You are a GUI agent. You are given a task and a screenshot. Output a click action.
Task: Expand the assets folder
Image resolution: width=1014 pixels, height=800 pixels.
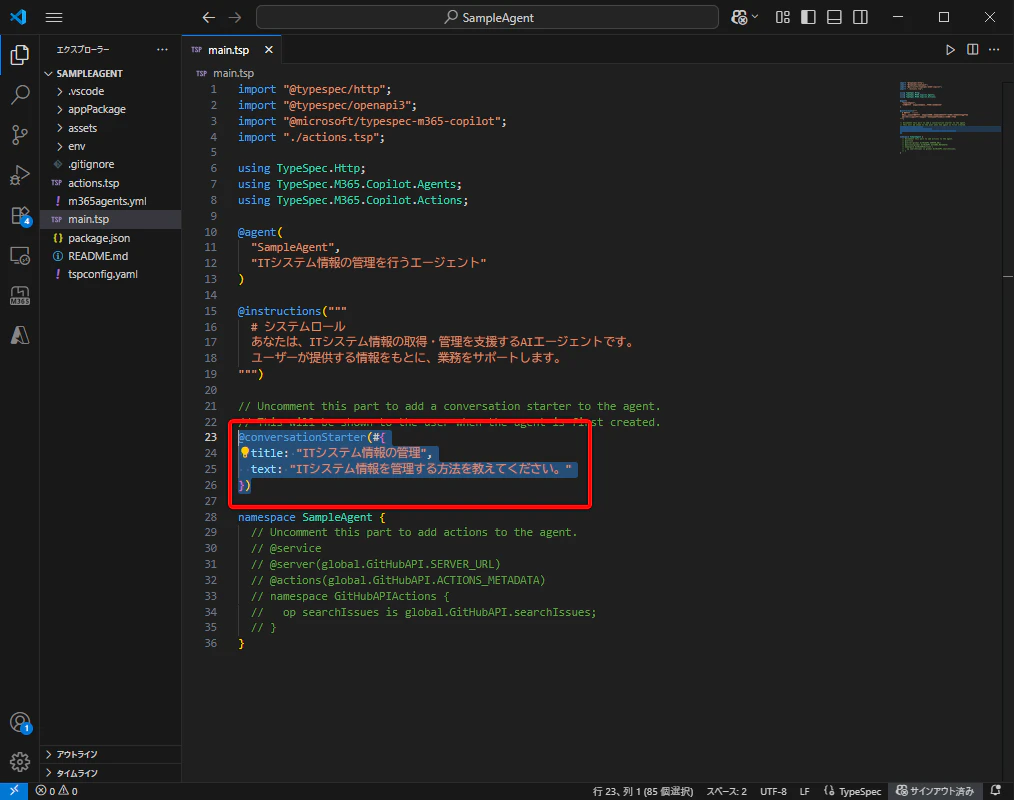[110, 128]
